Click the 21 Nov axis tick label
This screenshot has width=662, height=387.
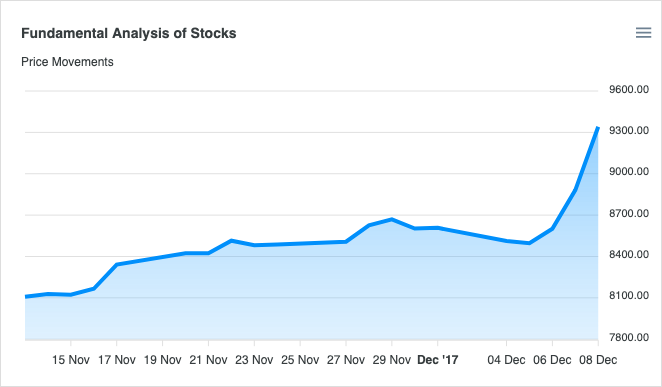coord(209,360)
